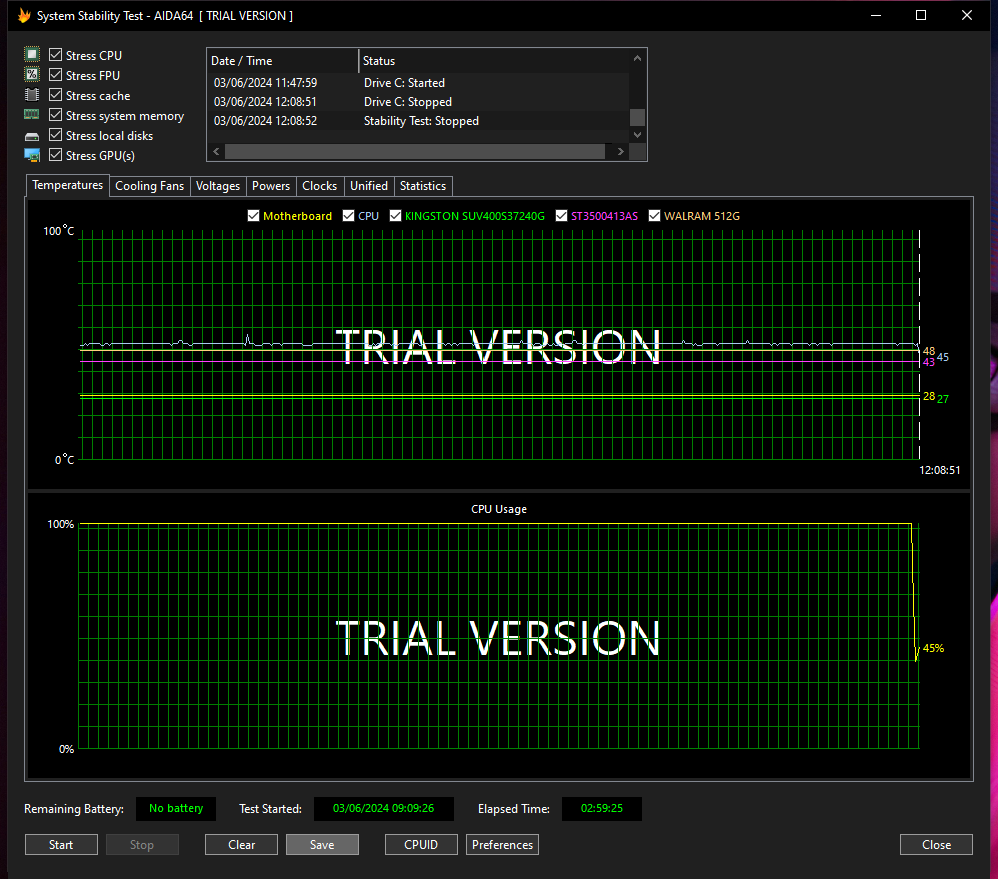Viewport: 998px width, 879px height.
Task: Toggle the CPU temperature graph checkbox
Action: 348,216
